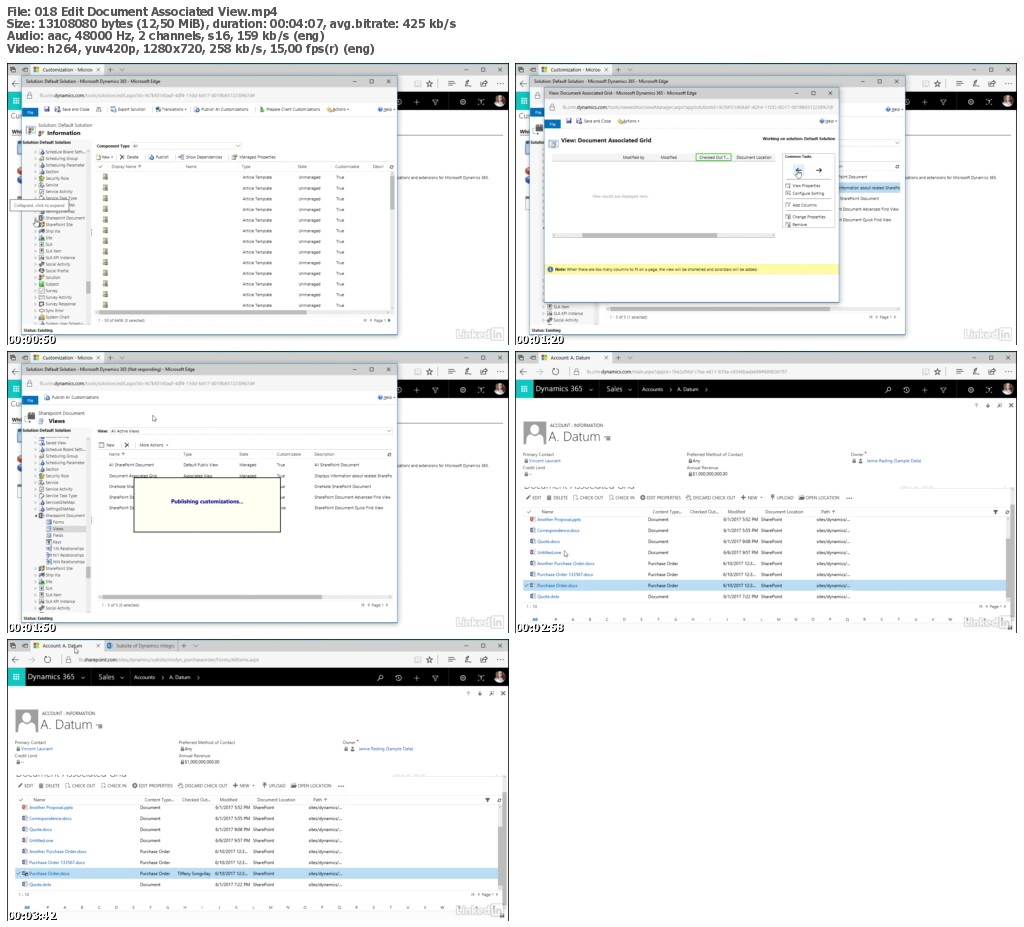This screenshot has height=927, width=1024.
Task: Click the quick-create plus icon in the 00:02:58 nav bar
Action: (925, 389)
